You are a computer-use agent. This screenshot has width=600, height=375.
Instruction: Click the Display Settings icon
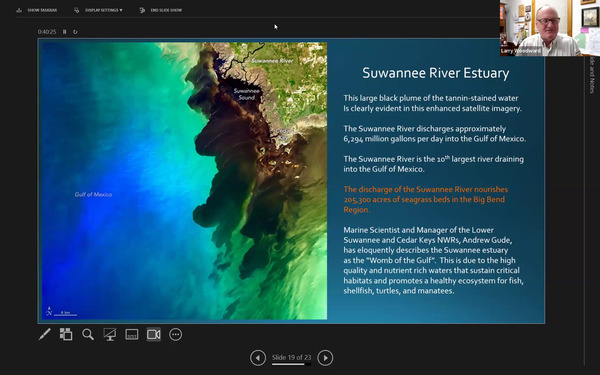pyautogui.click(x=77, y=10)
